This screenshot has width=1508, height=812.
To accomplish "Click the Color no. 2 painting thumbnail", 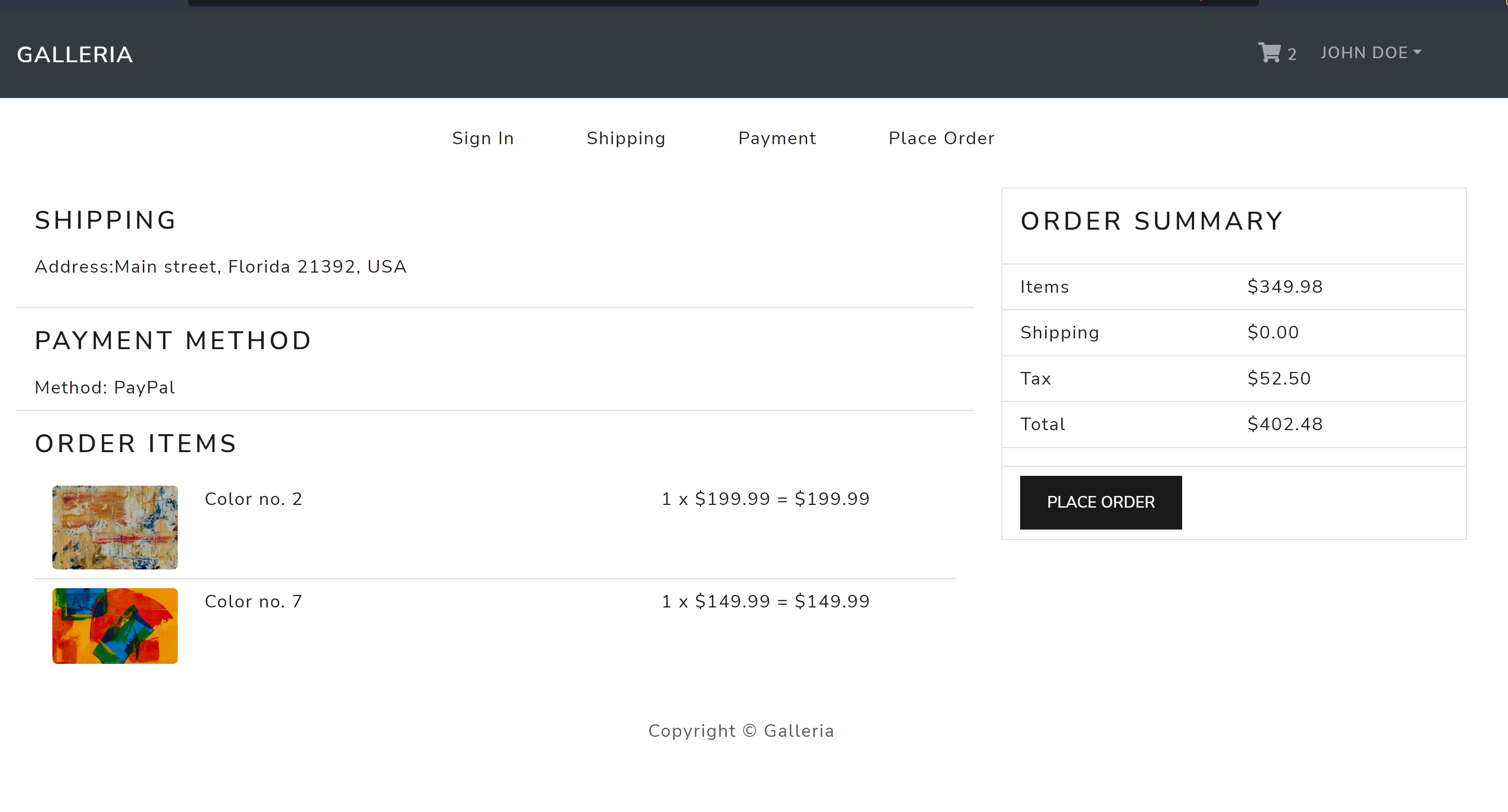I will (x=115, y=527).
